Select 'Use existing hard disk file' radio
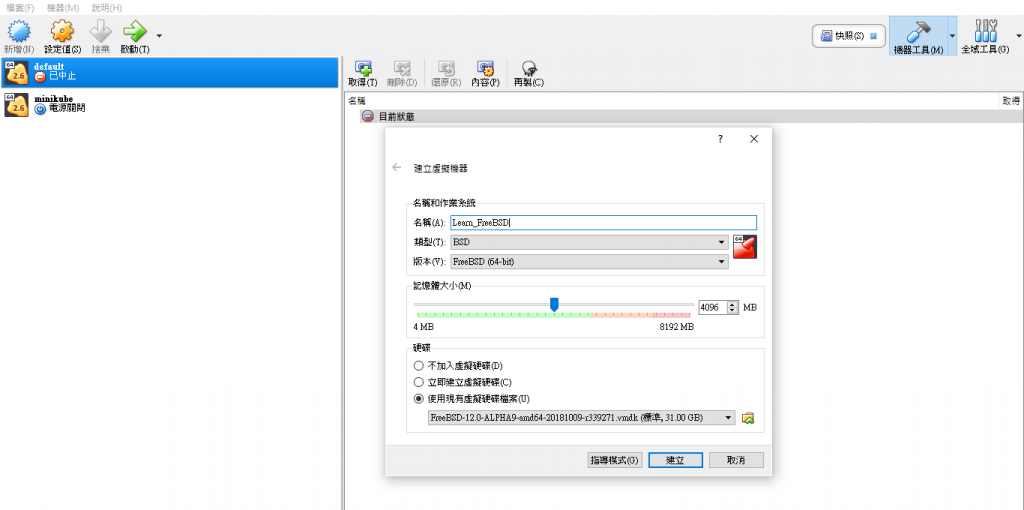Image resolution: width=1024 pixels, height=510 pixels. [419, 398]
